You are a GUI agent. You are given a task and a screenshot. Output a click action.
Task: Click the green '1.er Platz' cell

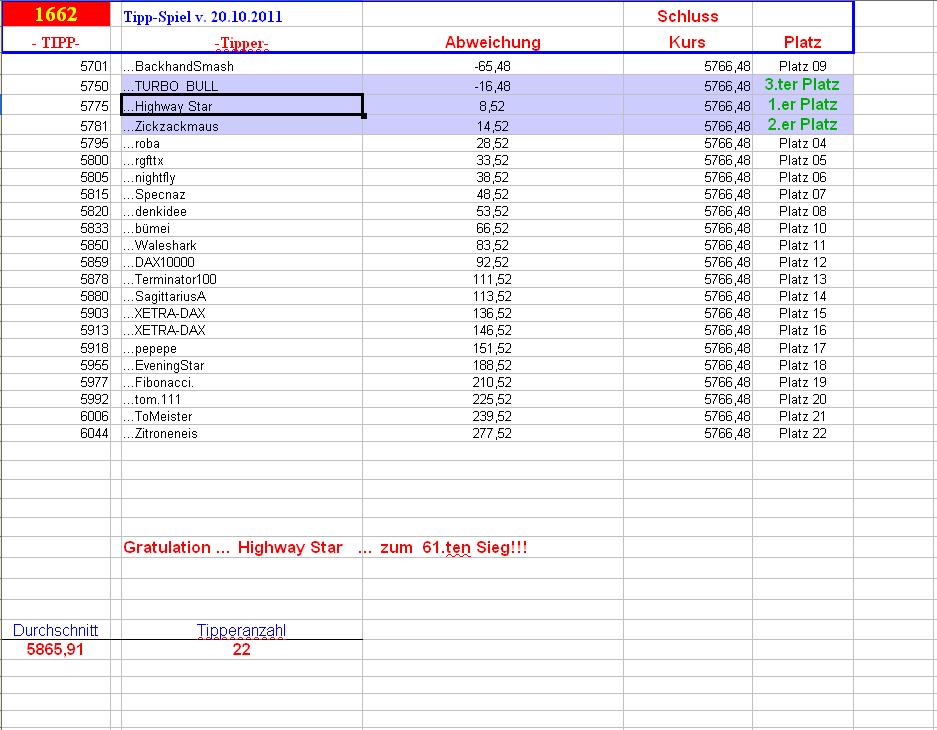point(803,105)
